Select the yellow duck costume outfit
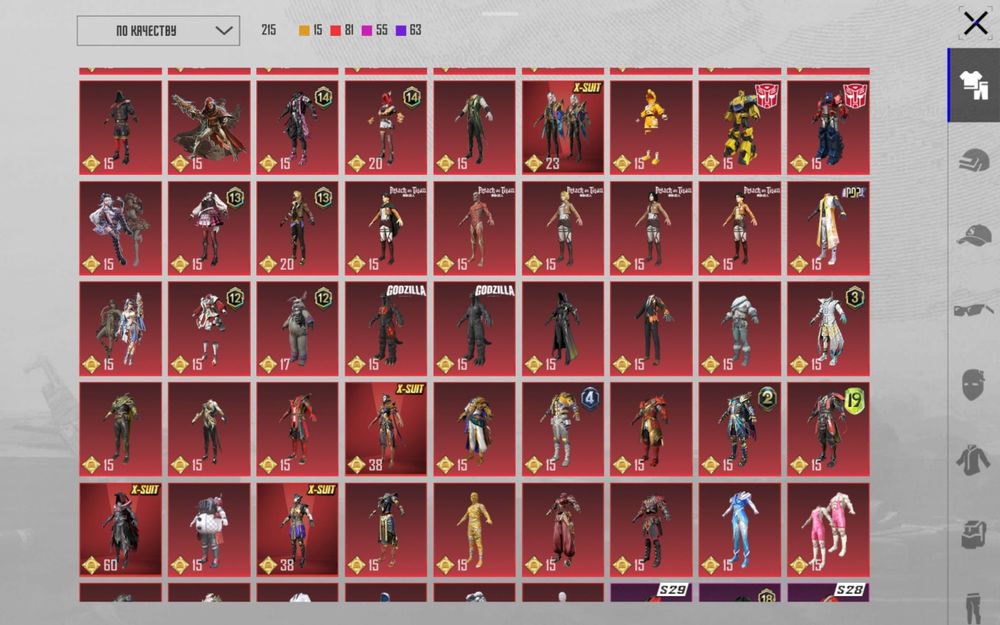The height and width of the screenshot is (625, 1000). (x=651, y=128)
